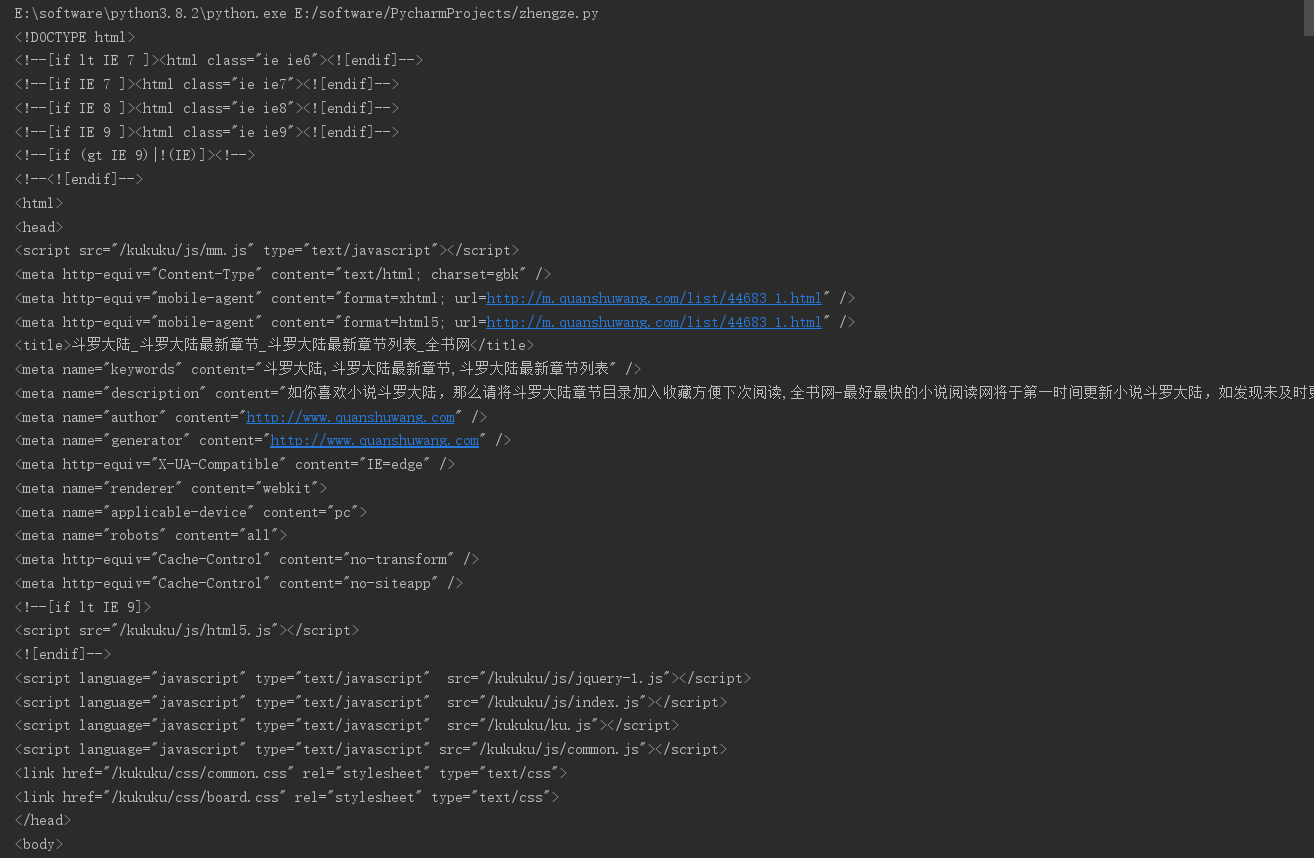Follow the generator meta quanshuwang.com link
Image resolution: width=1314 pixels, height=858 pixels.
pos(375,440)
